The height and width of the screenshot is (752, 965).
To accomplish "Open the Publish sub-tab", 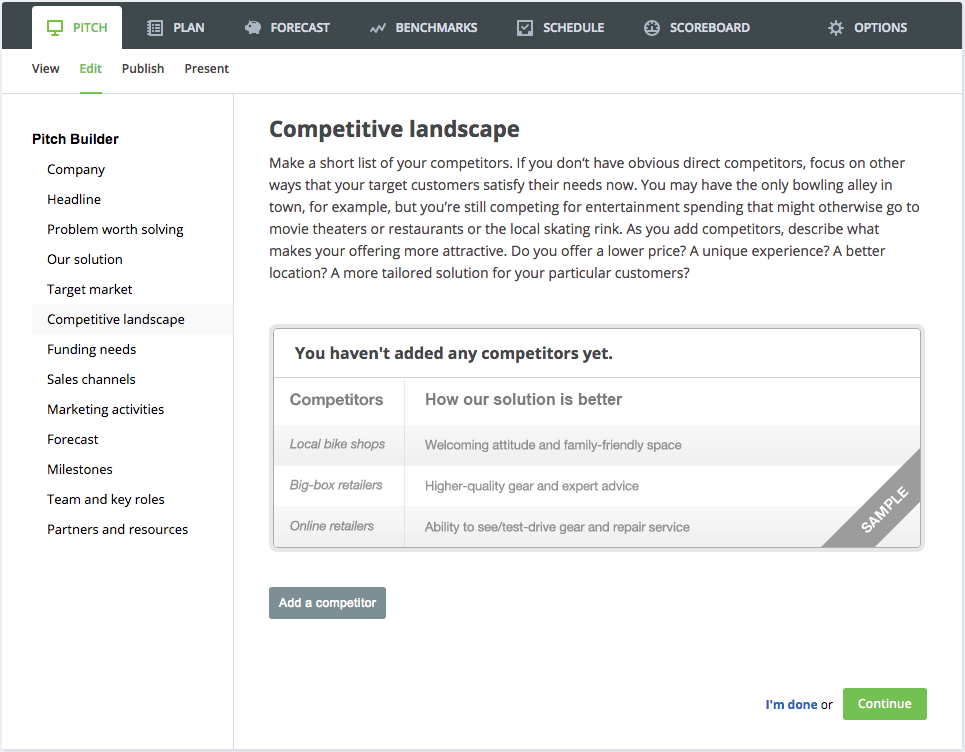I will point(143,68).
